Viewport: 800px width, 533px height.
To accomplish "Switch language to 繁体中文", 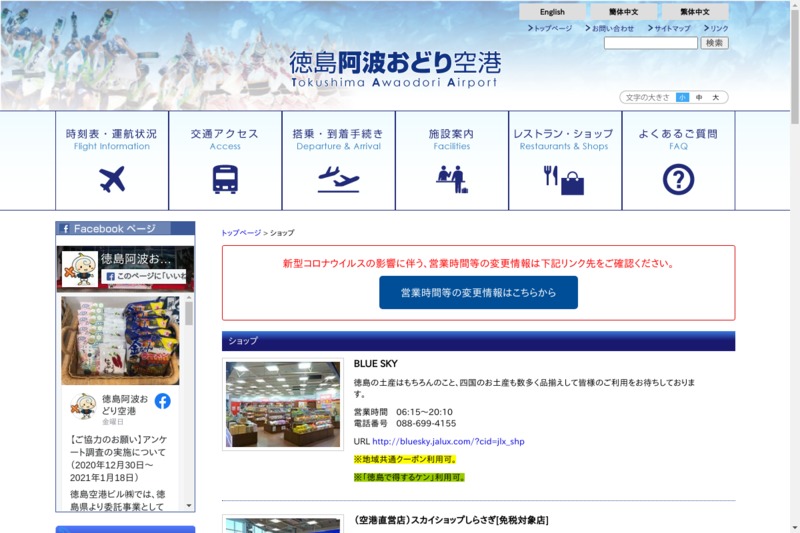I will click(x=695, y=12).
